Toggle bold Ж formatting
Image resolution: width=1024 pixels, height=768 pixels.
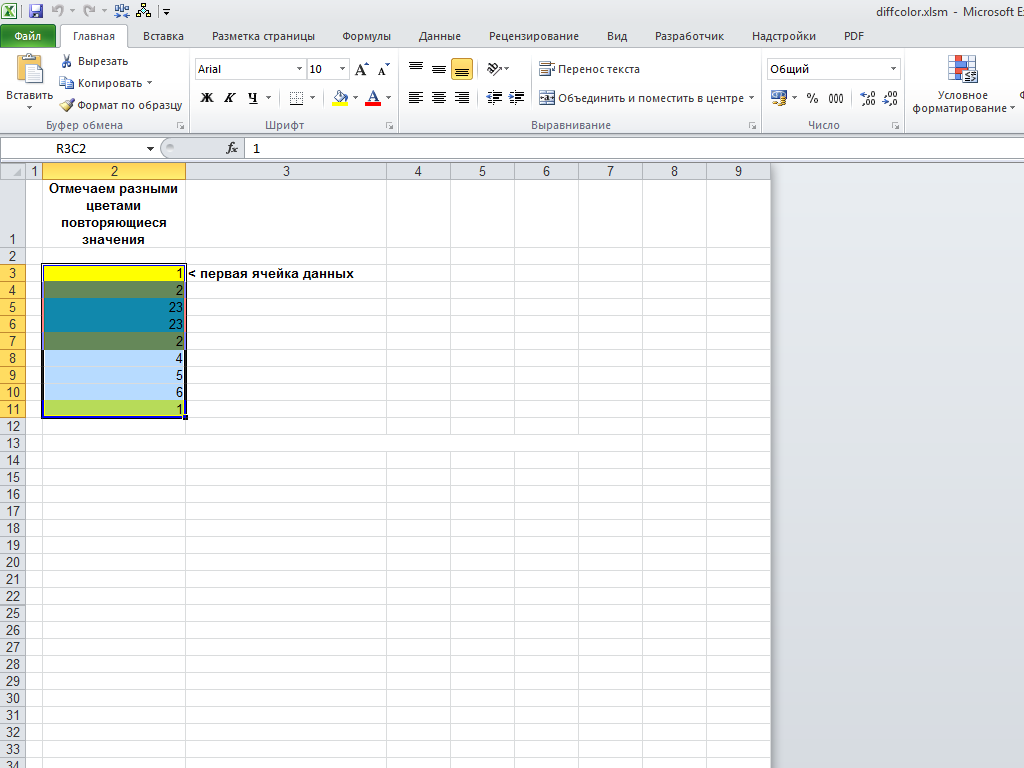(x=206, y=98)
